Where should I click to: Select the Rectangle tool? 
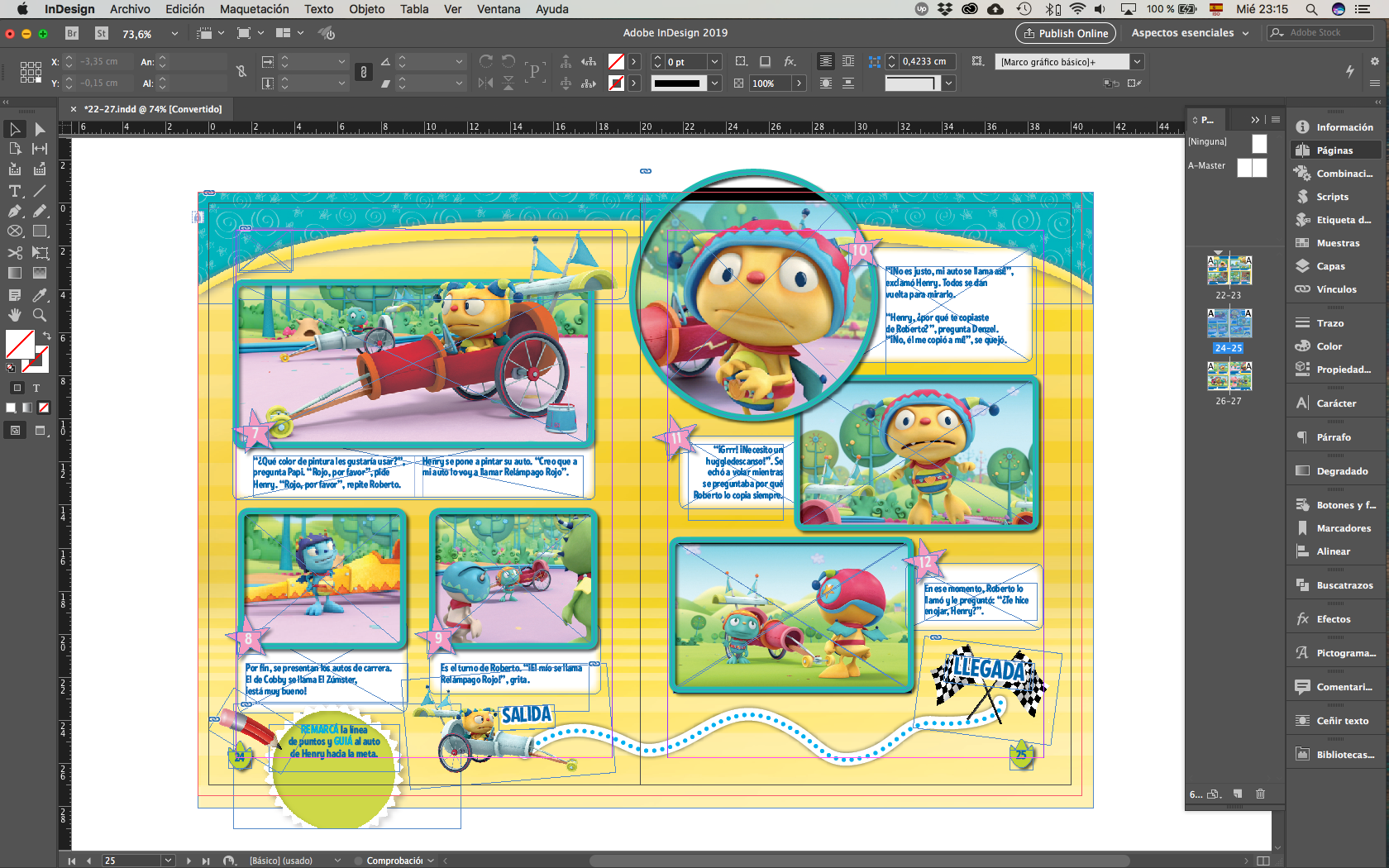click(x=40, y=231)
